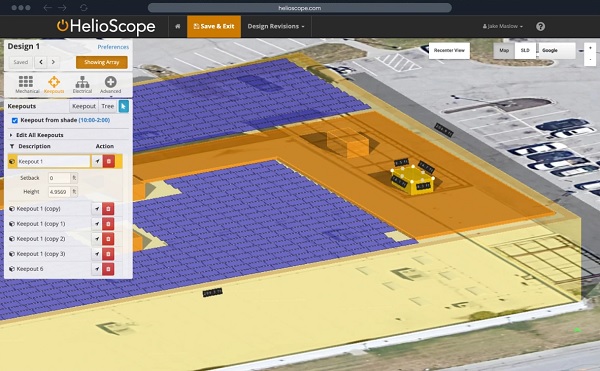The width and height of the screenshot is (600, 371).
Task: Edit the shade time range 10:00-2:00
Action: (94, 120)
